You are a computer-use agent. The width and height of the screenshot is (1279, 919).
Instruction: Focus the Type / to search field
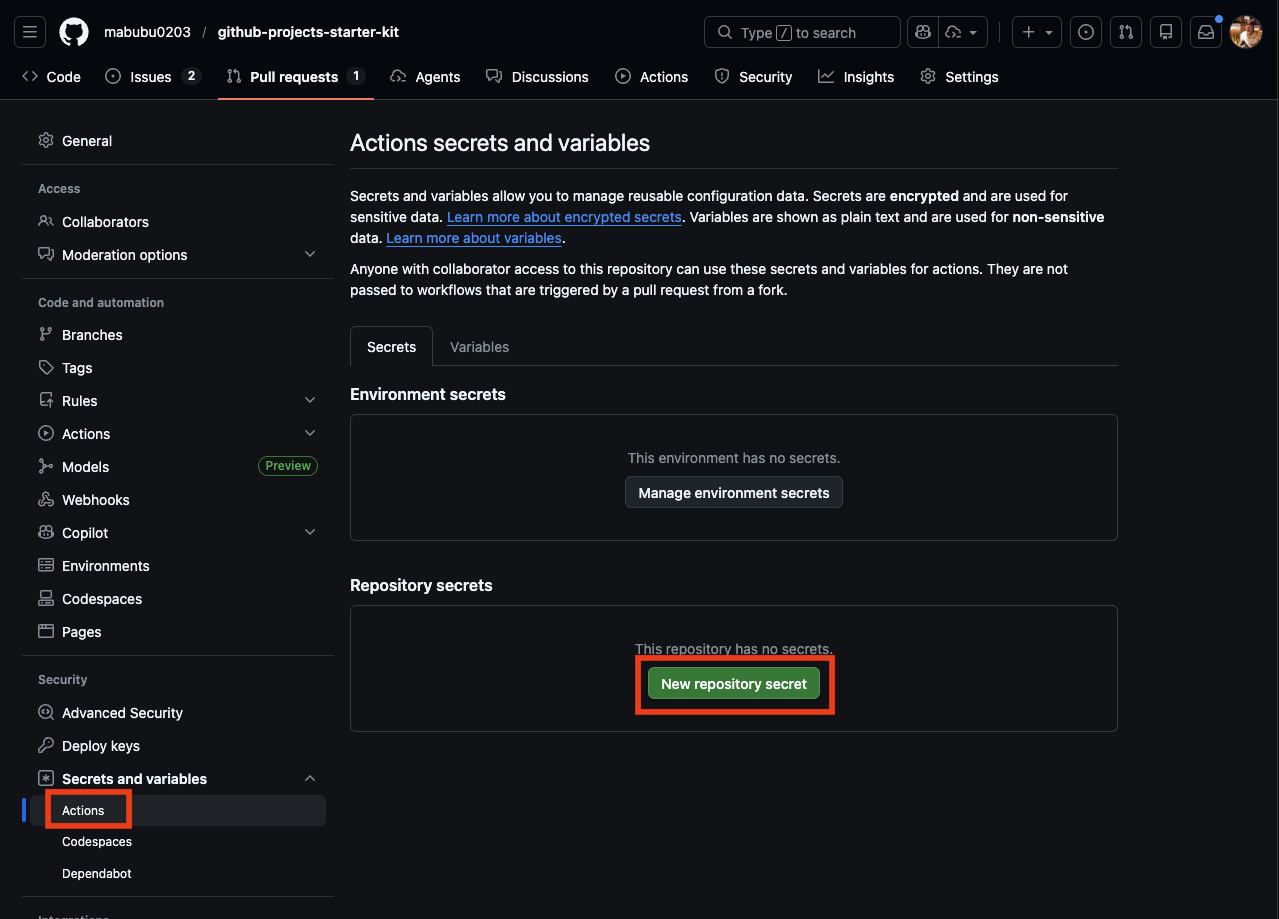click(803, 32)
